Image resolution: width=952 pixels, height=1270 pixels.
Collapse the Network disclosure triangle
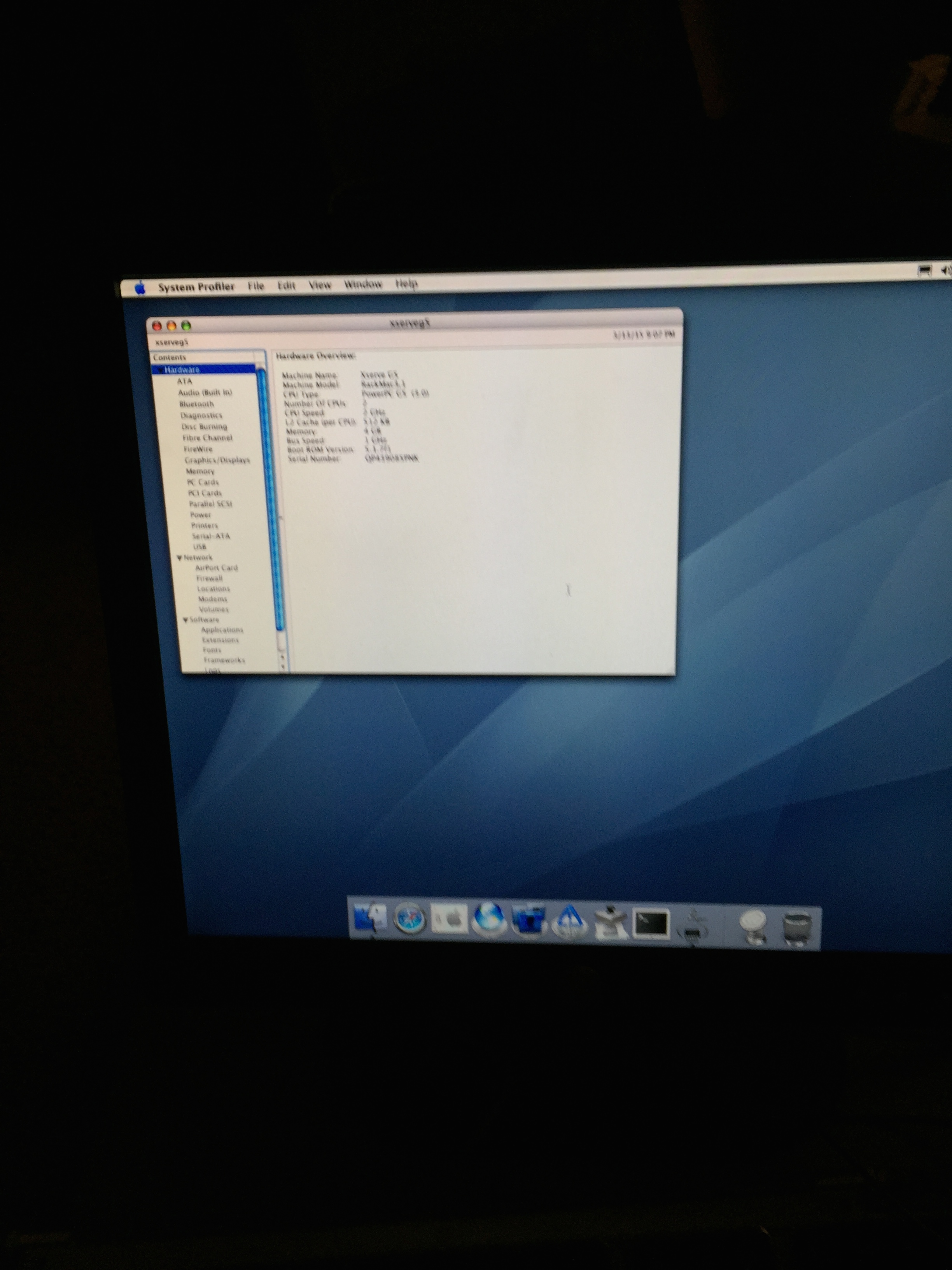point(180,558)
